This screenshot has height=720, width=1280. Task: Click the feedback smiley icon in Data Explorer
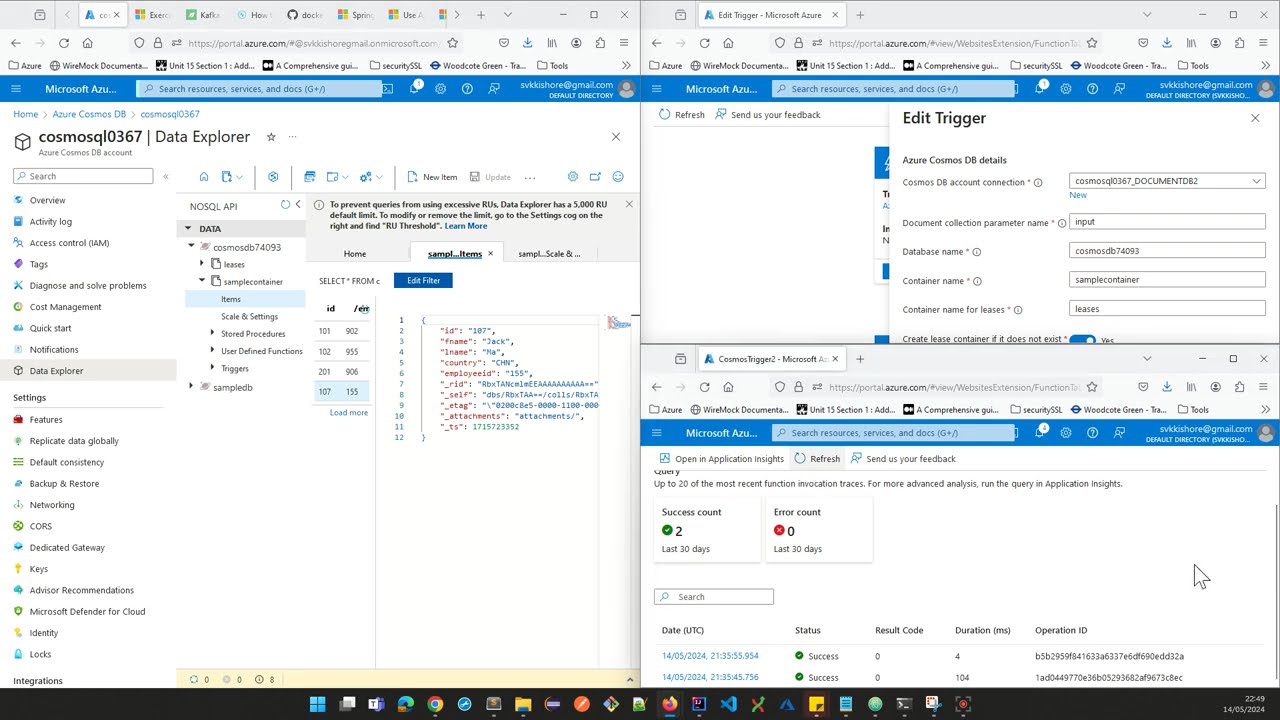coord(618,177)
